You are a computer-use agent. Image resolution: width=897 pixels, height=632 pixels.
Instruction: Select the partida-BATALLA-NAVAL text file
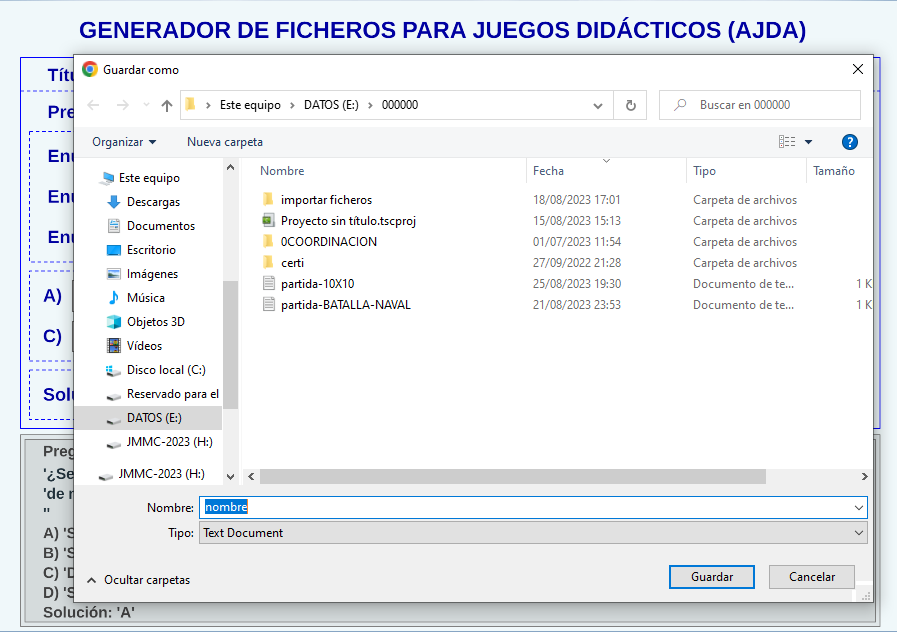click(x=345, y=305)
